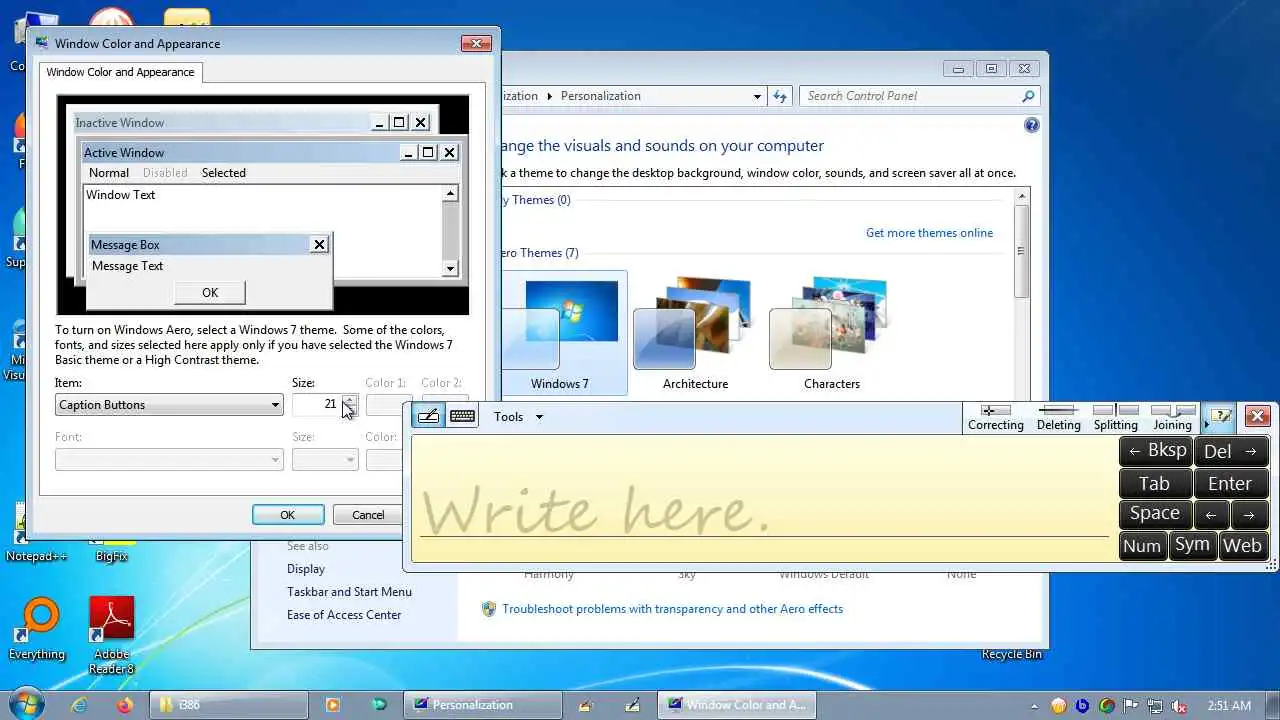Screen dimensions: 1280x720
Task: Open Get more themes online link
Action: coord(929,233)
